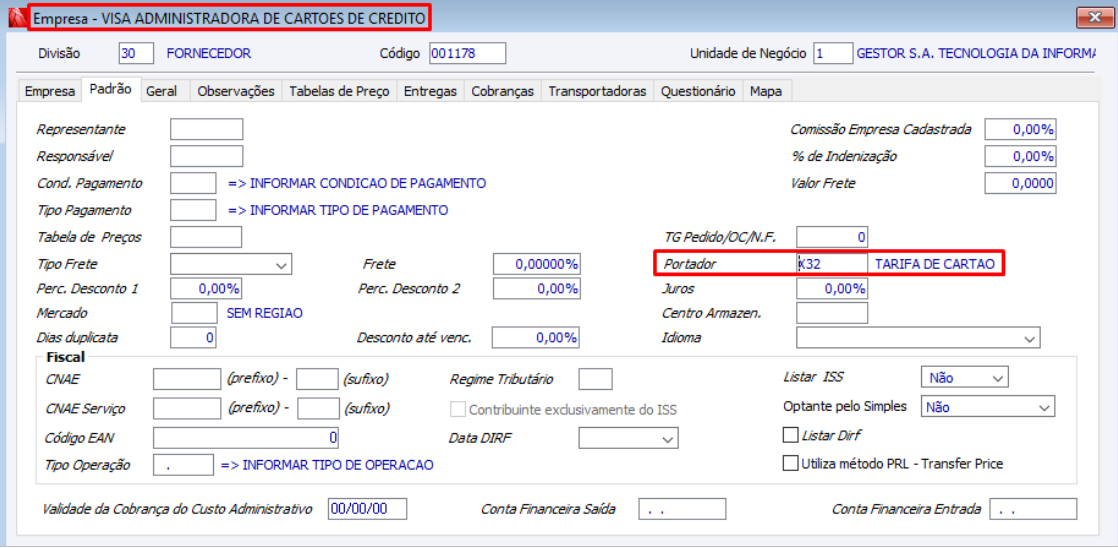
Task: Open the Geral tab
Action: [x=162, y=91]
